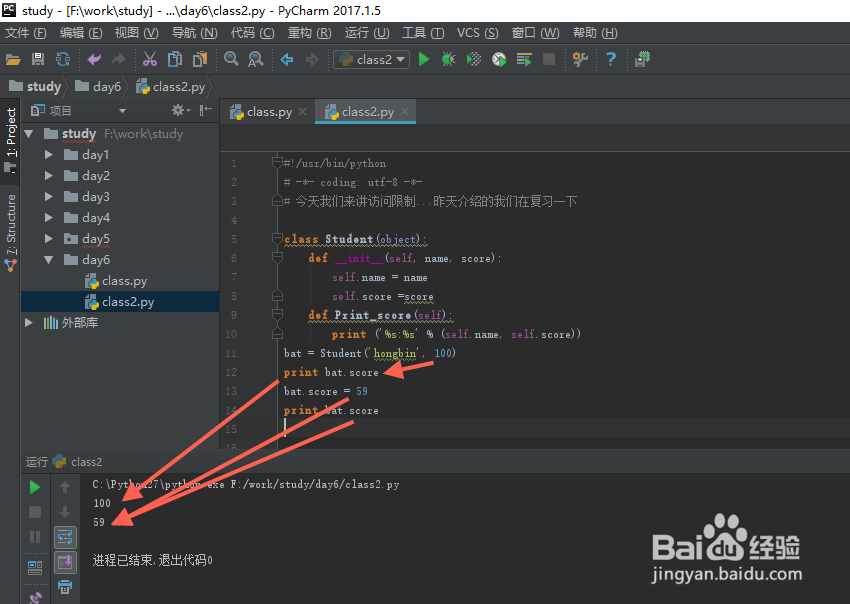
Task: Click the class2.py breadcrumb
Action: coord(171,86)
